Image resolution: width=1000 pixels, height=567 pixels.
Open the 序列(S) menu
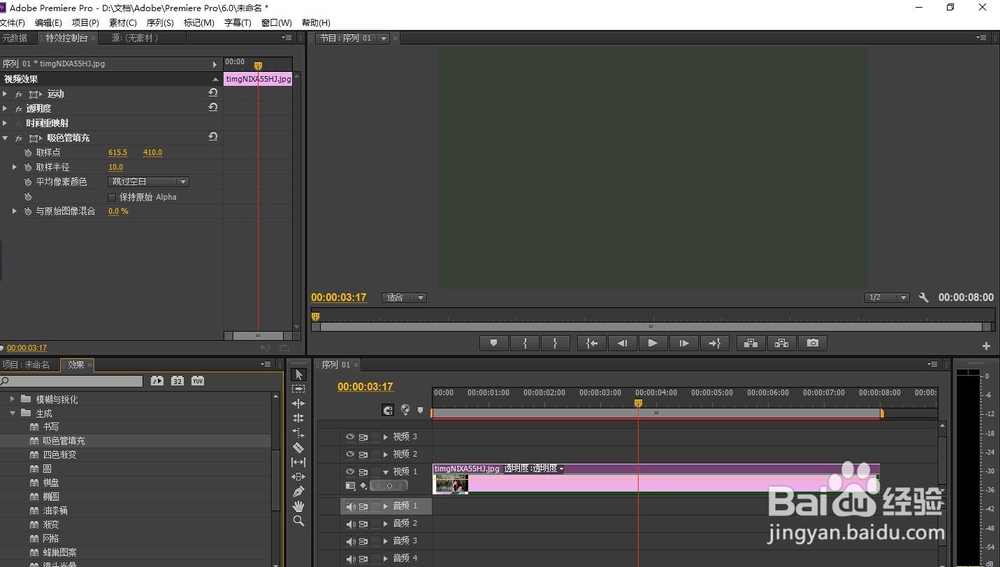(160, 22)
